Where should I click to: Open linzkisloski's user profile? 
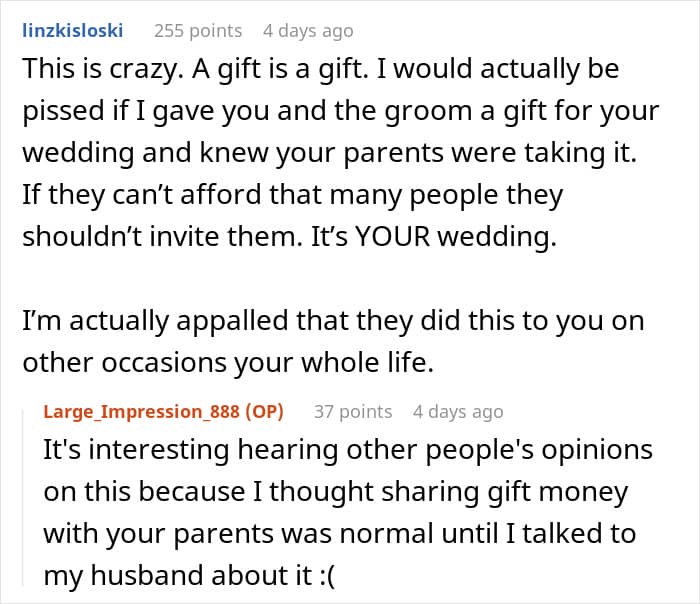pyautogui.click(x=72, y=30)
